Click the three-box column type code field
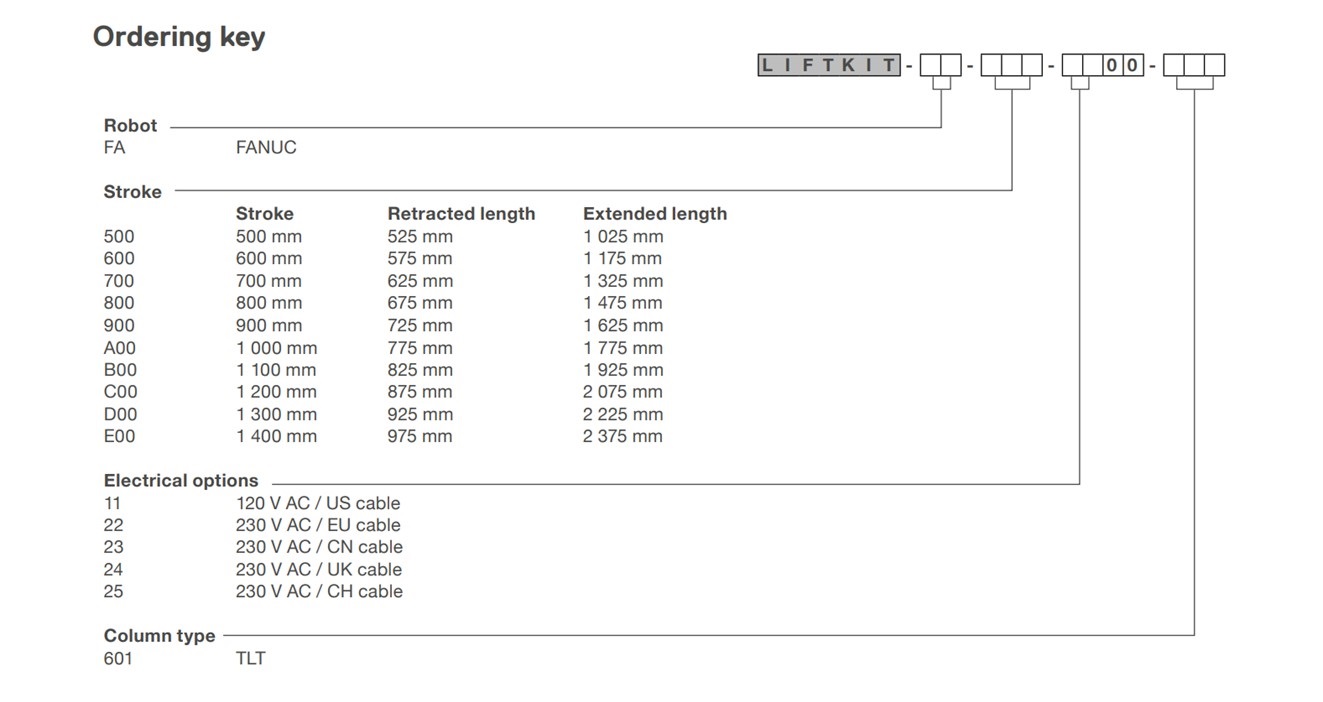Image resolution: width=1323 pixels, height=702 pixels. click(x=1194, y=66)
